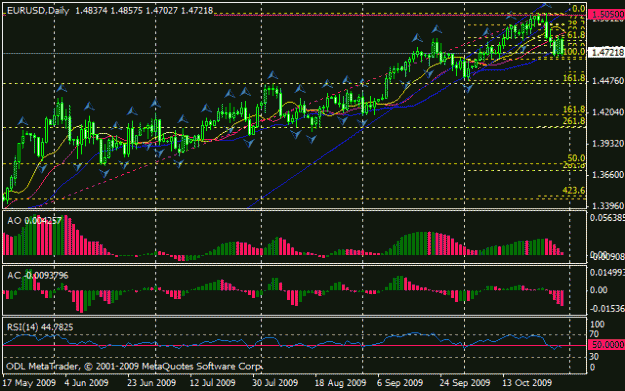Click the RSI(14) 44.7825 indicator label
625x391 pixels.
[x=40, y=328]
